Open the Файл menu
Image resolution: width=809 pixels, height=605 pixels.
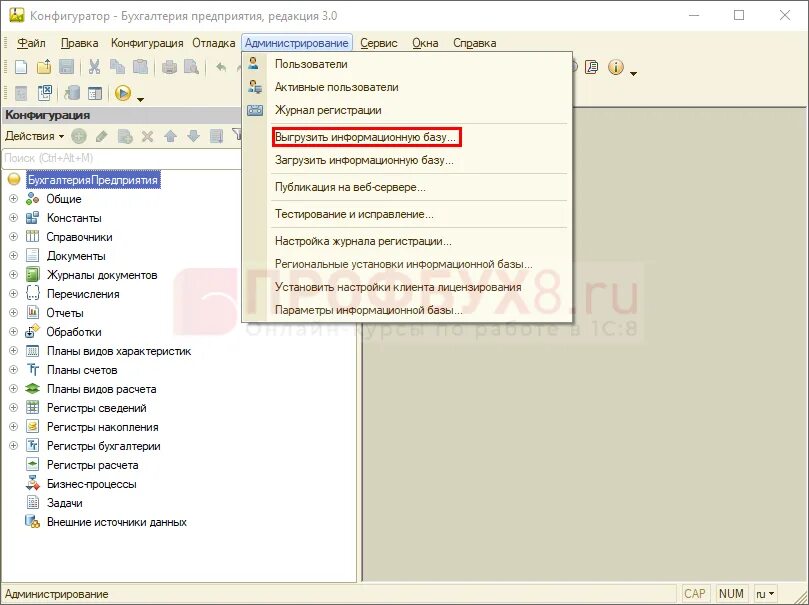(31, 43)
